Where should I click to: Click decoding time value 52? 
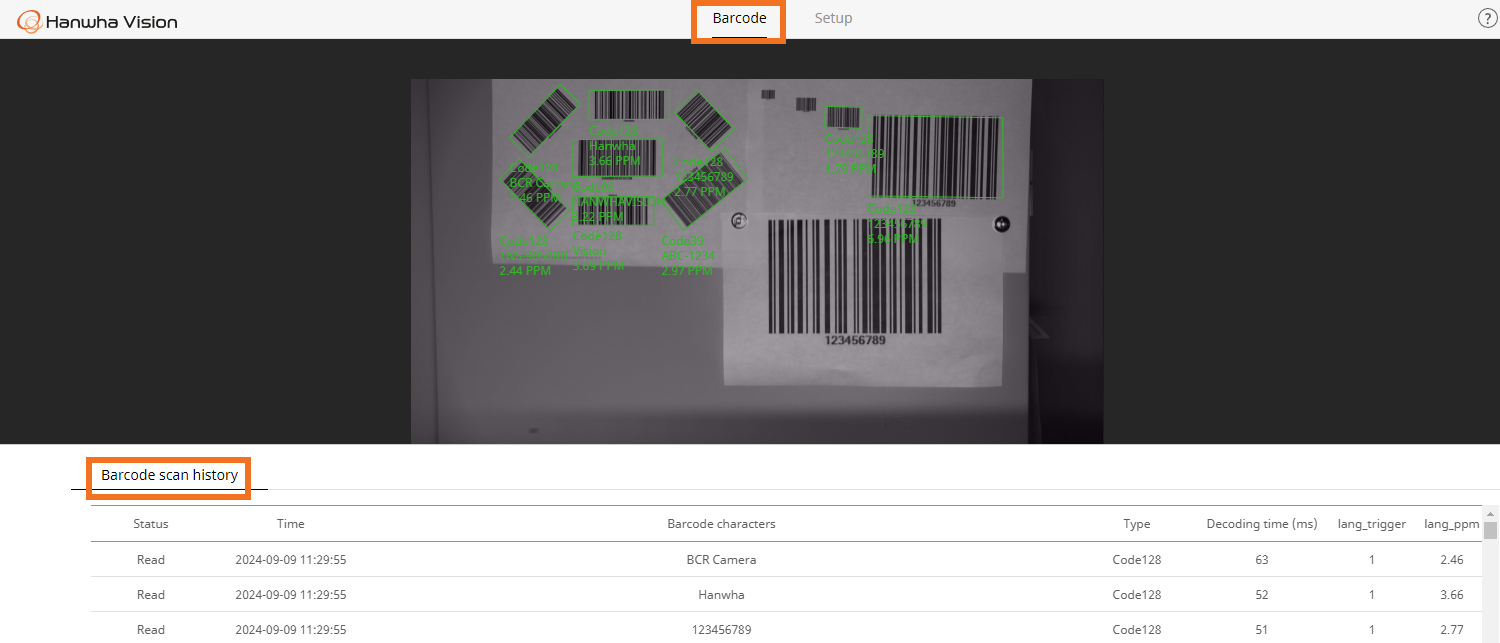tap(1262, 595)
